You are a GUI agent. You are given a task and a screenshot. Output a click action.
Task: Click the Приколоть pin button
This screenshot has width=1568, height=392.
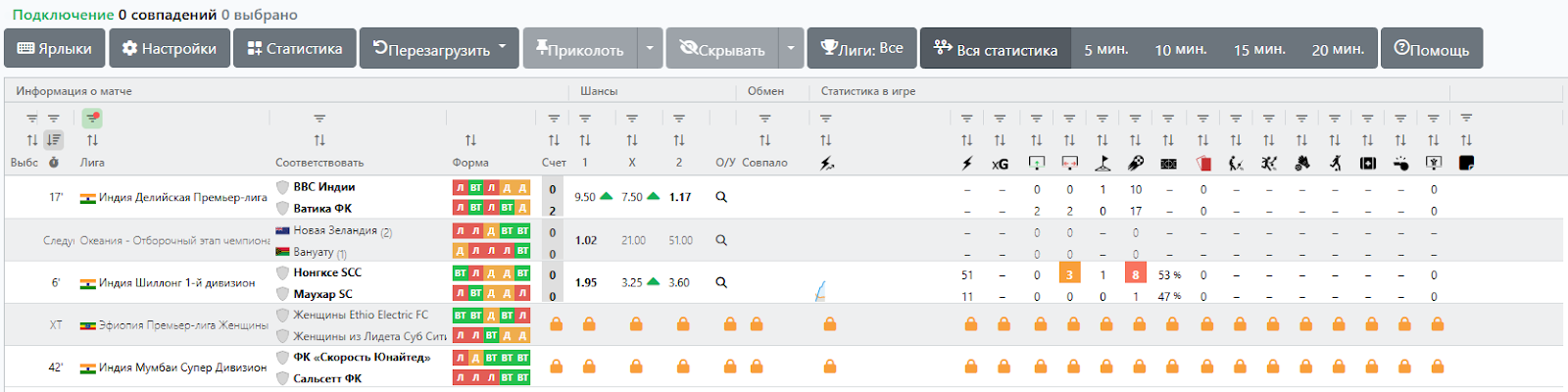click(x=580, y=48)
